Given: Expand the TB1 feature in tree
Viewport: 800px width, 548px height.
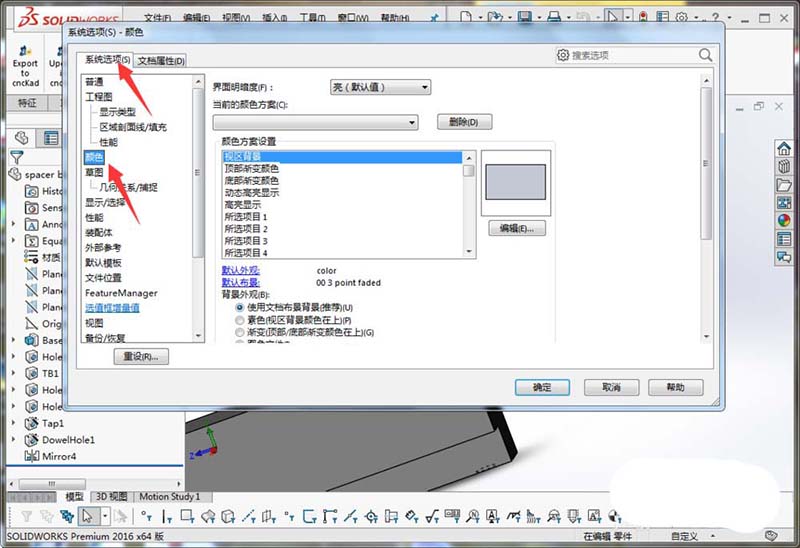Looking at the screenshot, I should point(14,373).
